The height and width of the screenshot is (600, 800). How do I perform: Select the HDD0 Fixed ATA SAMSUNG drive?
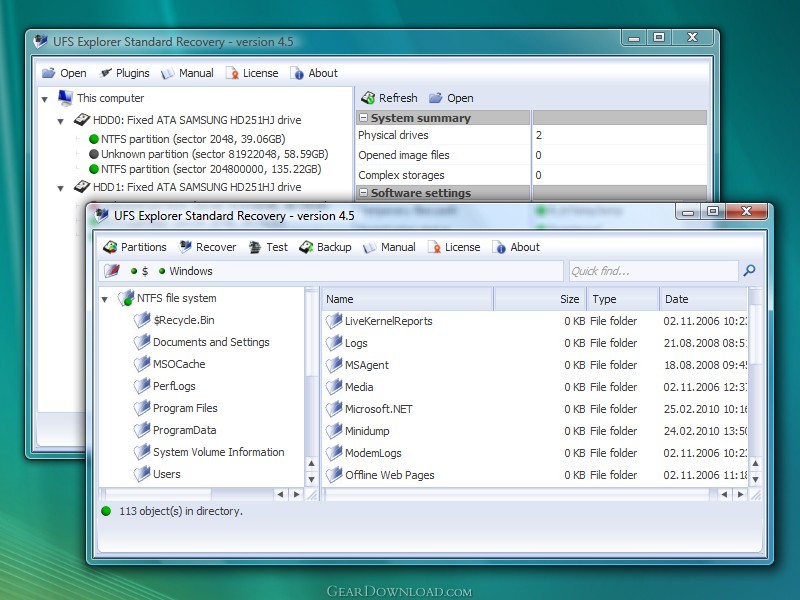(x=187, y=120)
